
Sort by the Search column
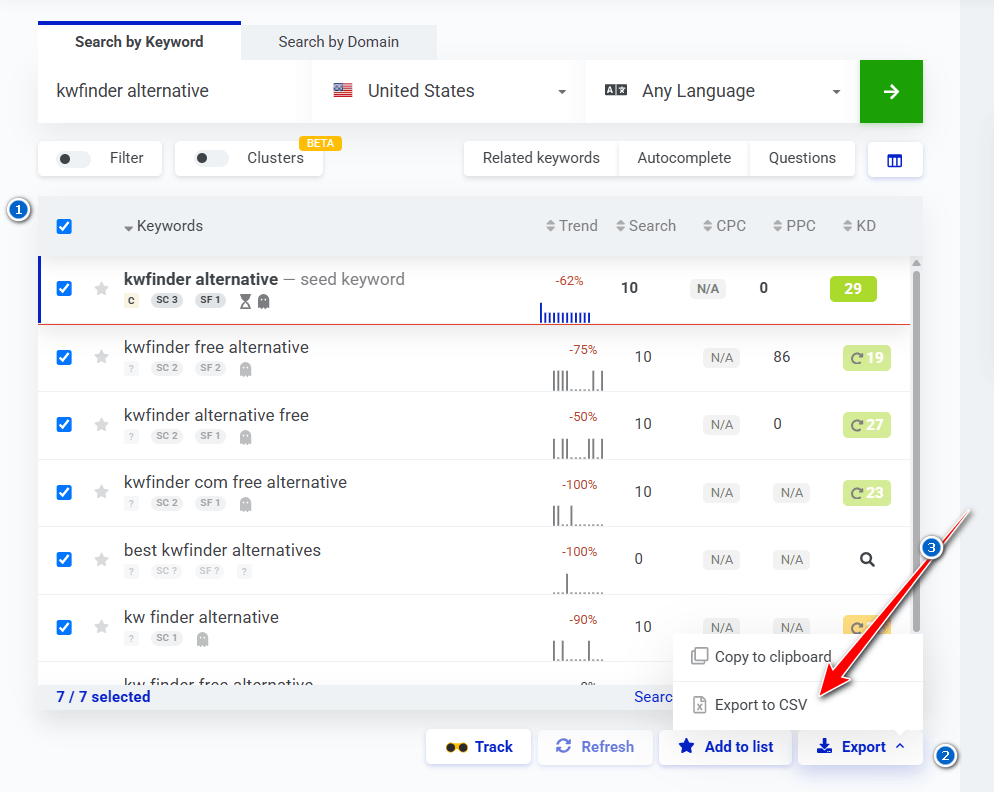[646, 226]
